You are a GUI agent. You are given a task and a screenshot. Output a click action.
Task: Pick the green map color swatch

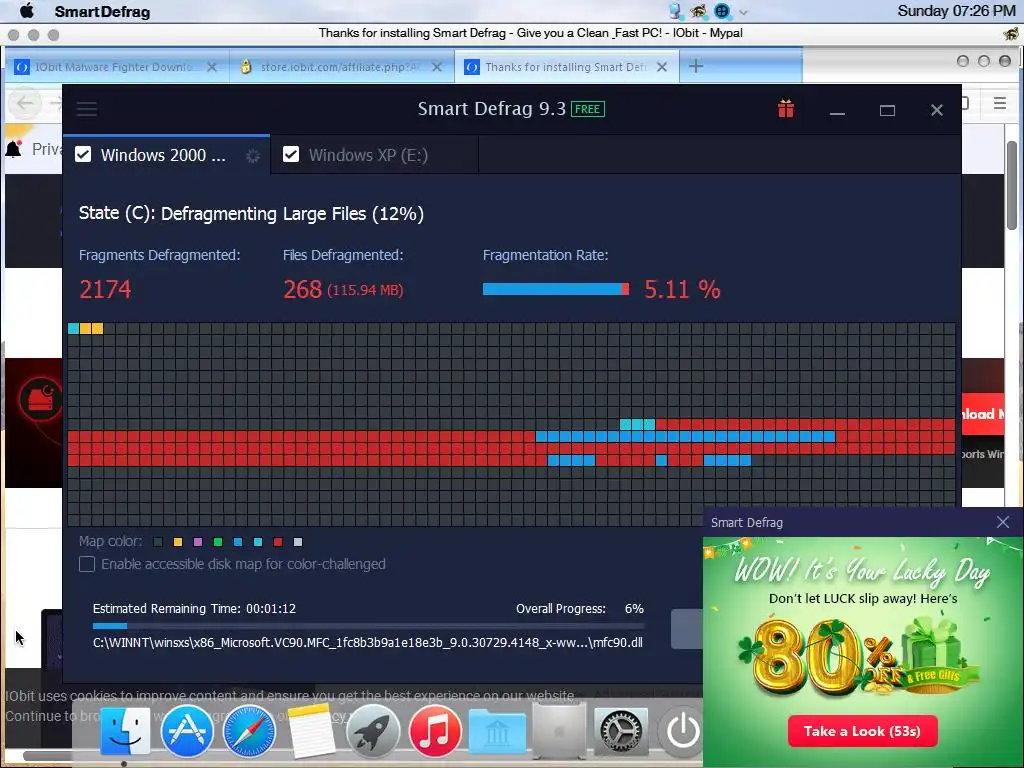[x=218, y=542]
